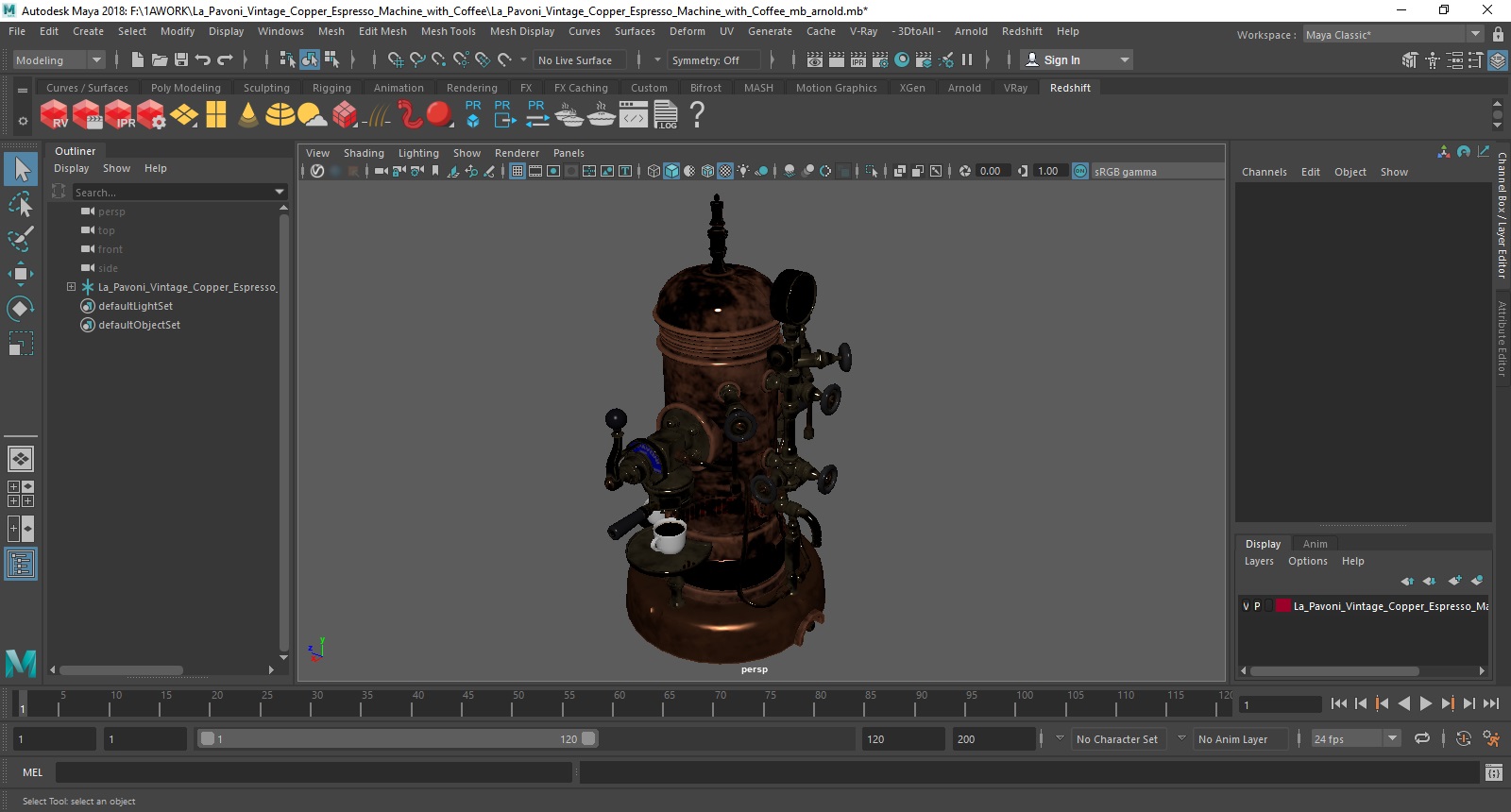Toggle the Outliner panel icon in toolbox
Image resolution: width=1511 pixels, height=812 pixels.
tap(21, 565)
